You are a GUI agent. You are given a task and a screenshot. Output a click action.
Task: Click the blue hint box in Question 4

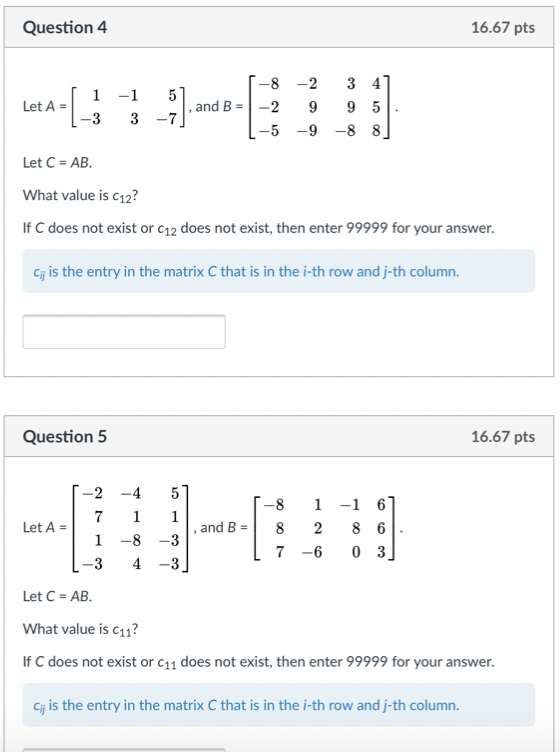click(x=279, y=271)
